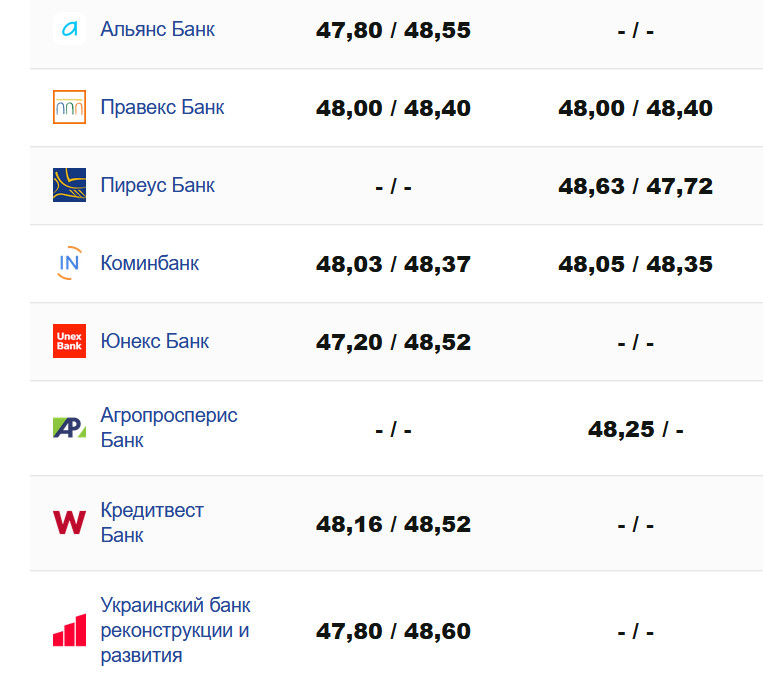The width and height of the screenshot is (763, 690).
Task: Open the Альянс Банк link
Action: (x=157, y=29)
